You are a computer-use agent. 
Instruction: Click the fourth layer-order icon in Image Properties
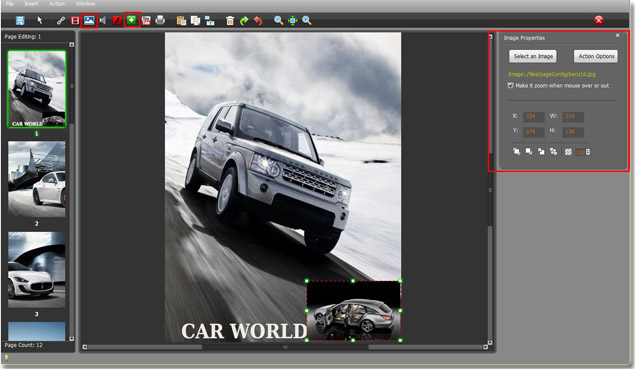(553, 151)
